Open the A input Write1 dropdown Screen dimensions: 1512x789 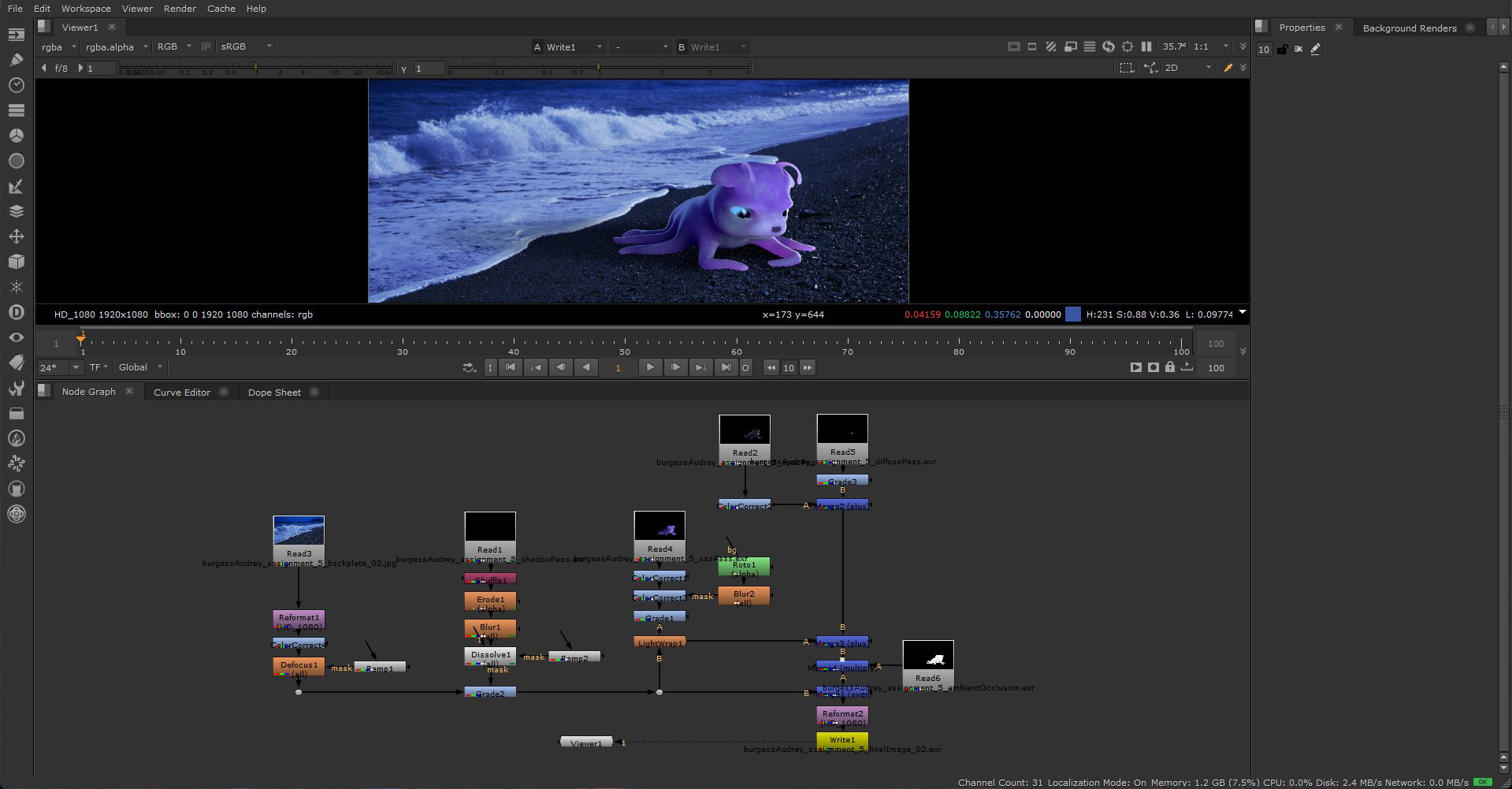click(574, 47)
